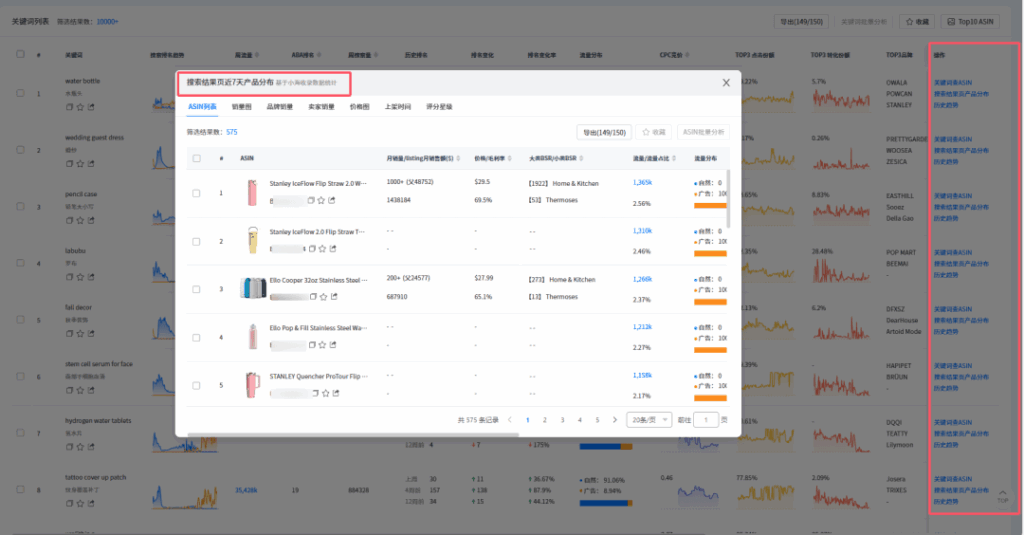Click the back-to-TOP arrow icon

(1003, 493)
